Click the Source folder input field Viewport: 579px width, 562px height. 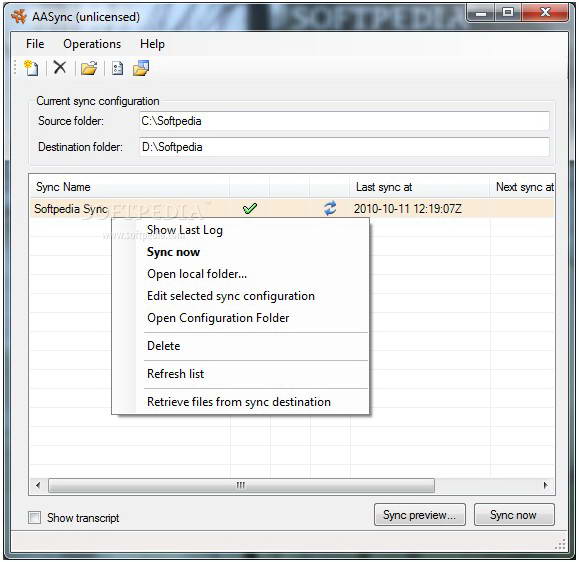[x=344, y=121]
